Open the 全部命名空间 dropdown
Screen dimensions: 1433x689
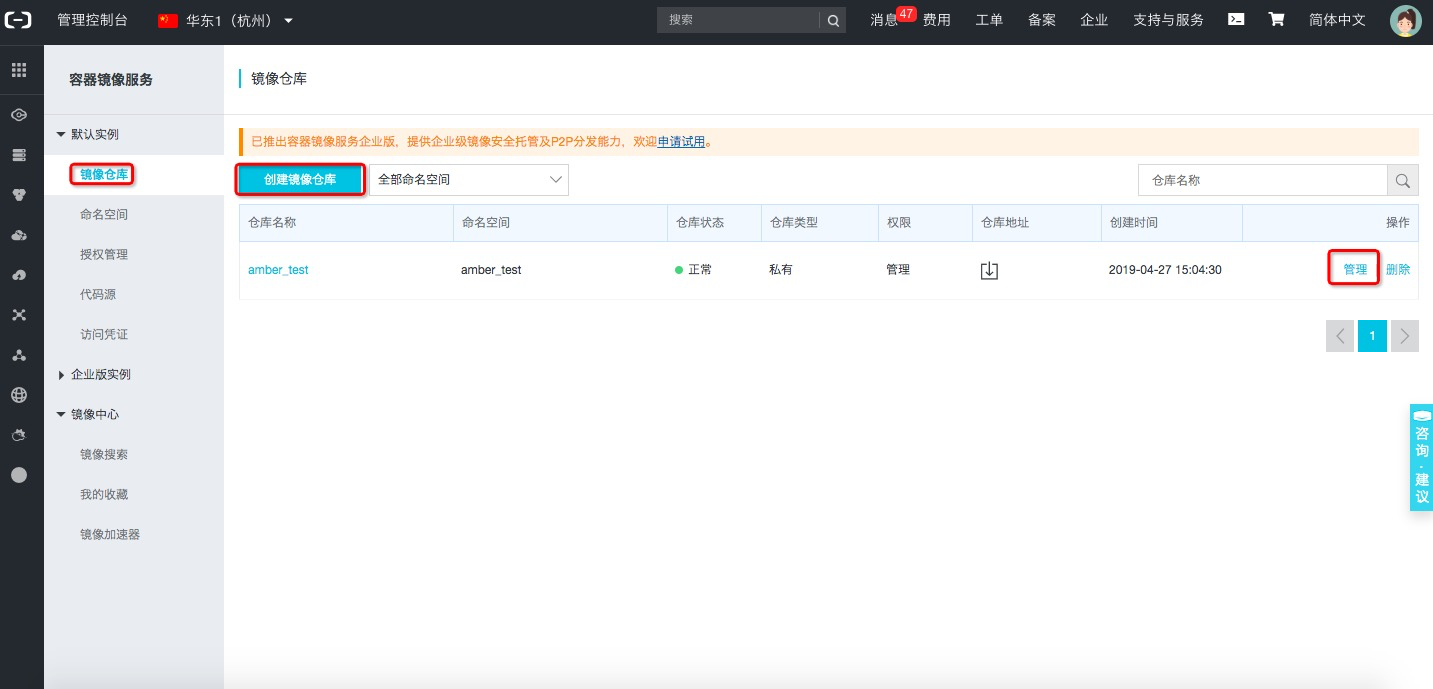[x=468, y=179]
